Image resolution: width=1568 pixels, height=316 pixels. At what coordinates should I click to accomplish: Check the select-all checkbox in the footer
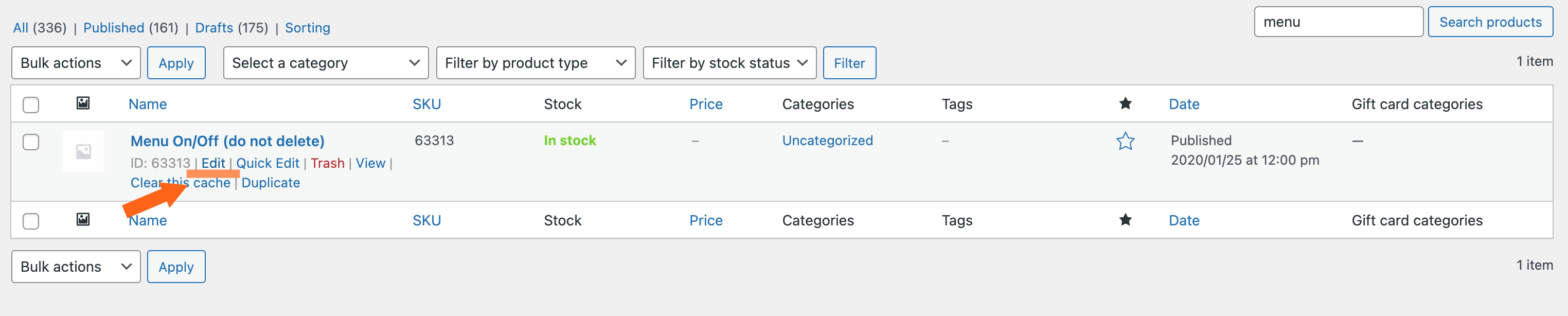(x=31, y=221)
